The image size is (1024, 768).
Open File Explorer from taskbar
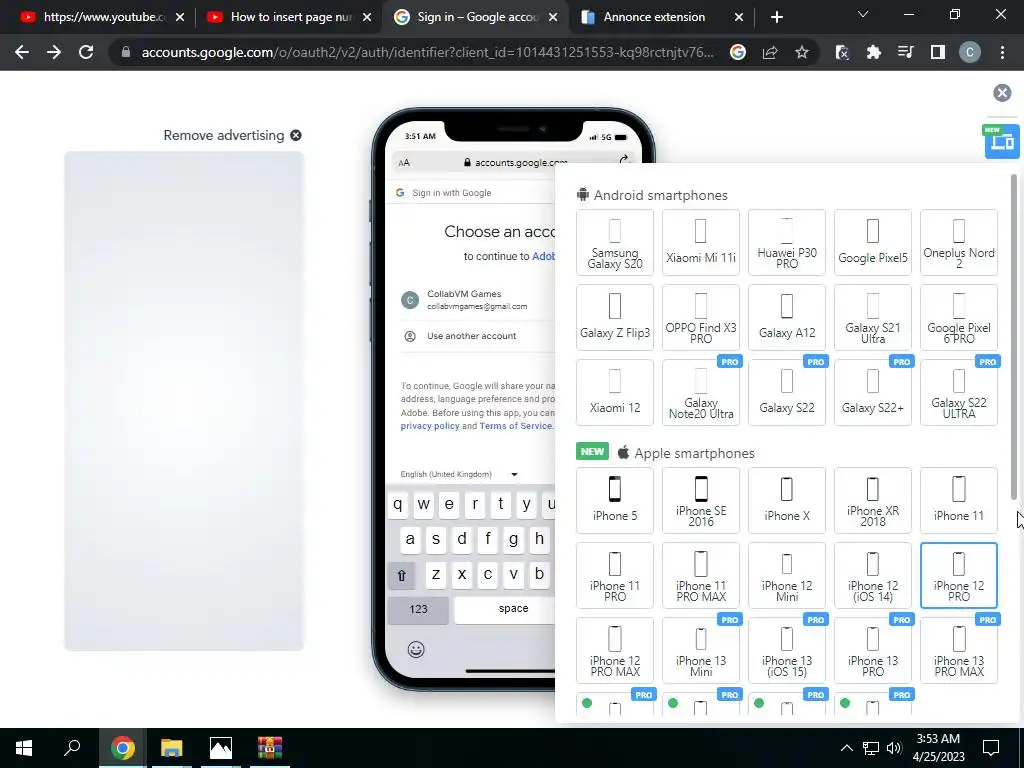[172, 748]
